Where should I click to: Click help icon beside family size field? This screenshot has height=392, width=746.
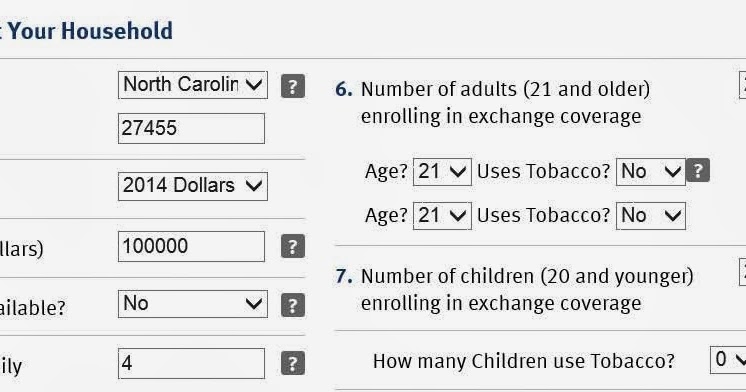coord(293,363)
